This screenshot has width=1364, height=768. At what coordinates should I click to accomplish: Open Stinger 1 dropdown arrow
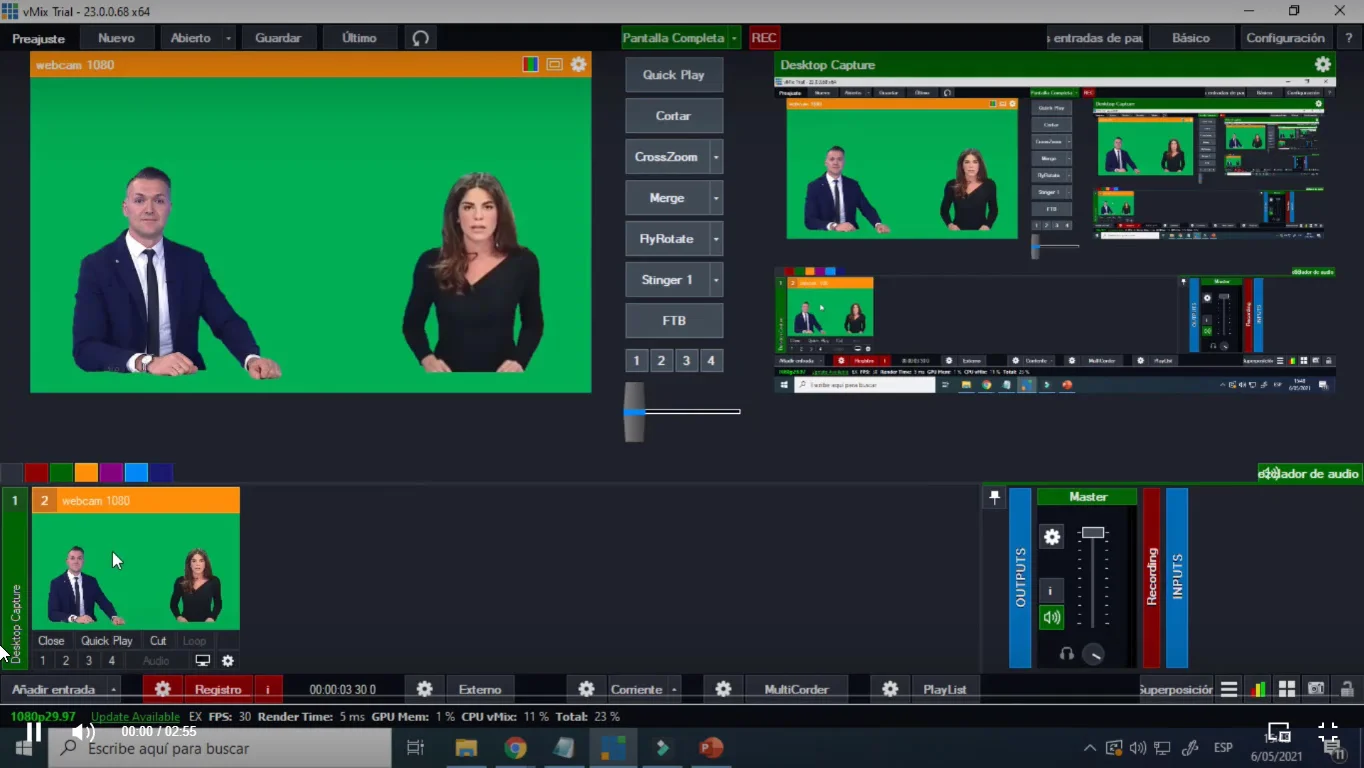click(x=716, y=280)
